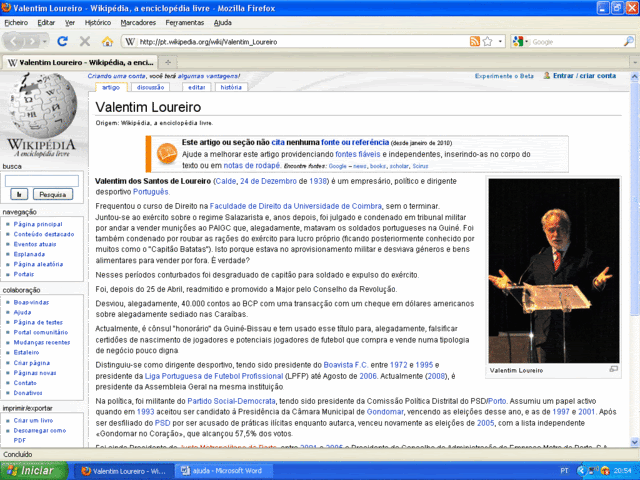Click in the Google search field

tap(577, 41)
